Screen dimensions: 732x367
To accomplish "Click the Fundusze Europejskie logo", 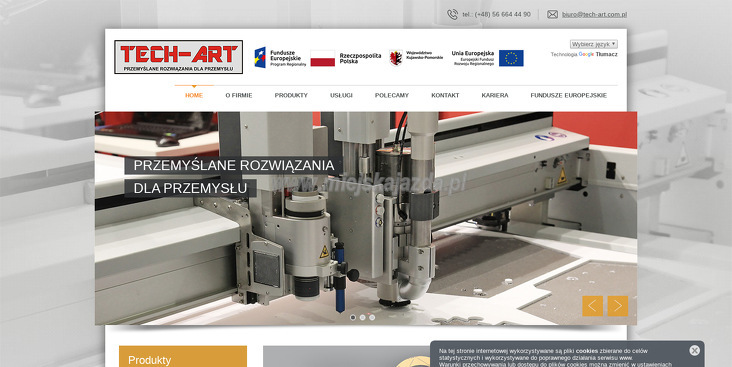I will pos(280,58).
